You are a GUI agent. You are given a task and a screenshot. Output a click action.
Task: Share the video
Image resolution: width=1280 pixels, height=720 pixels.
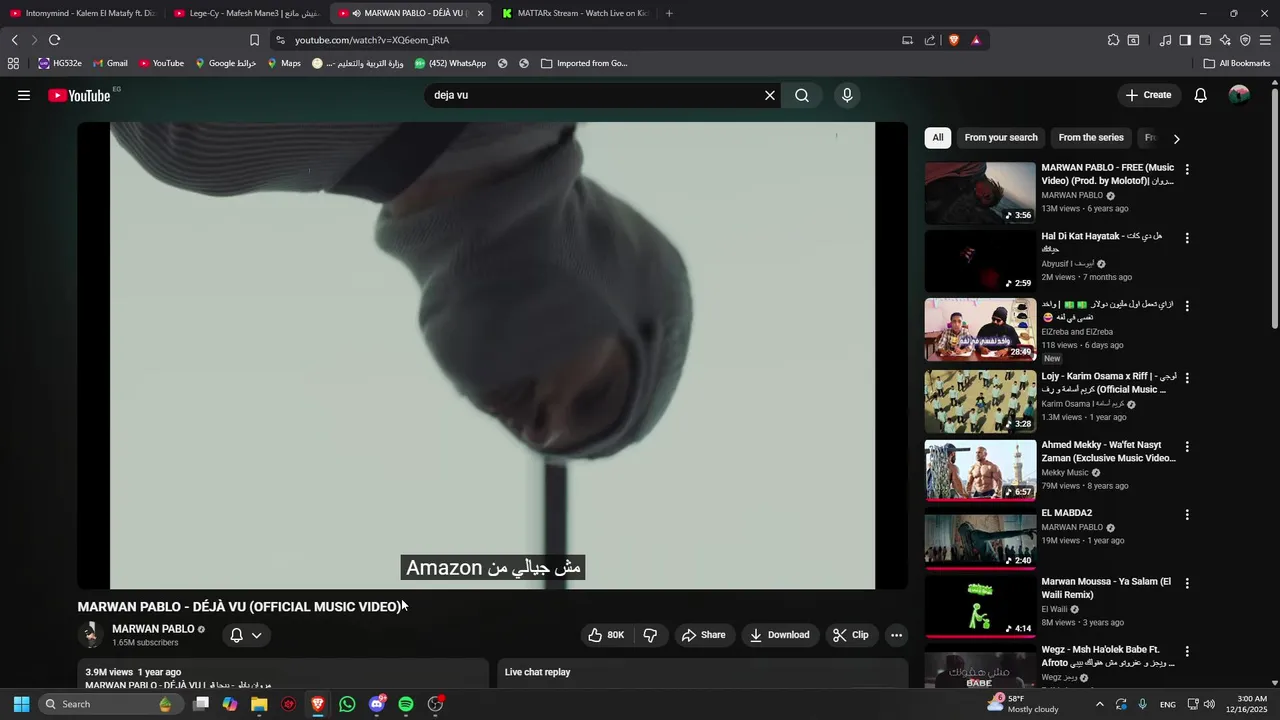click(703, 635)
